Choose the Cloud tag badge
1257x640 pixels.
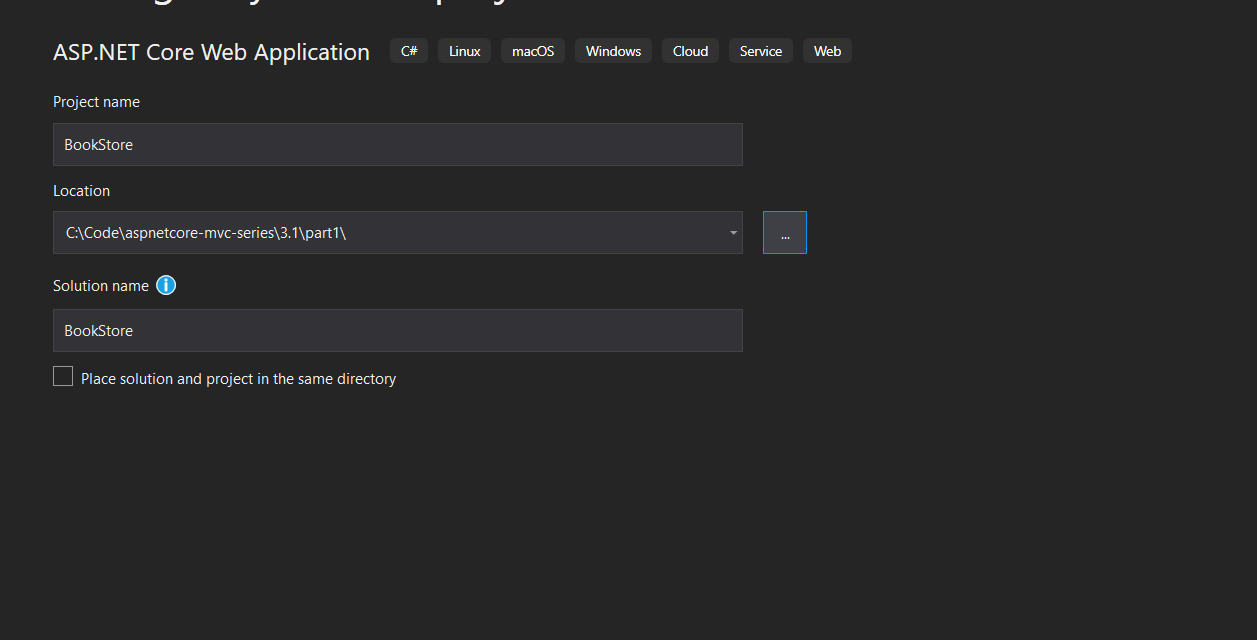pyautogui.click(x=690, y=51)
